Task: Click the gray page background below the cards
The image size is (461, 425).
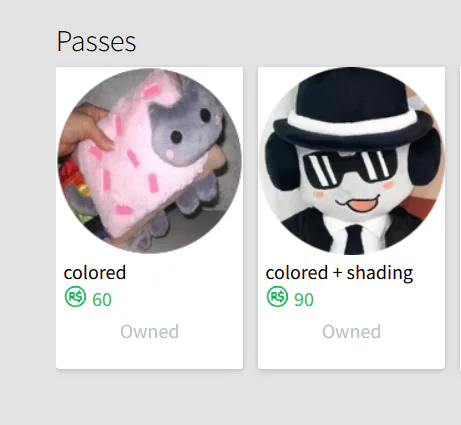Action: (230, 398)
